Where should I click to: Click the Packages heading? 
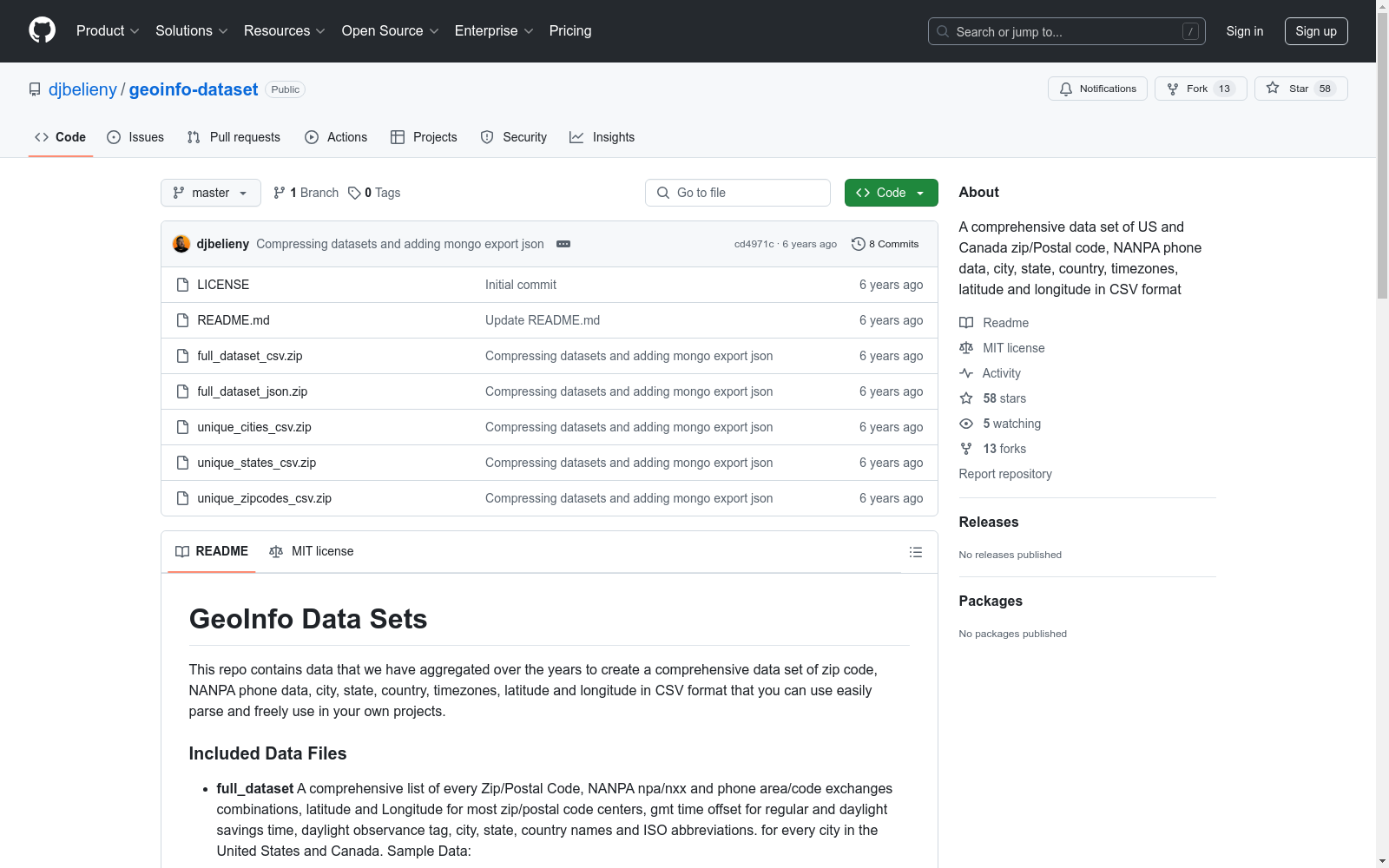pos(991,601)
